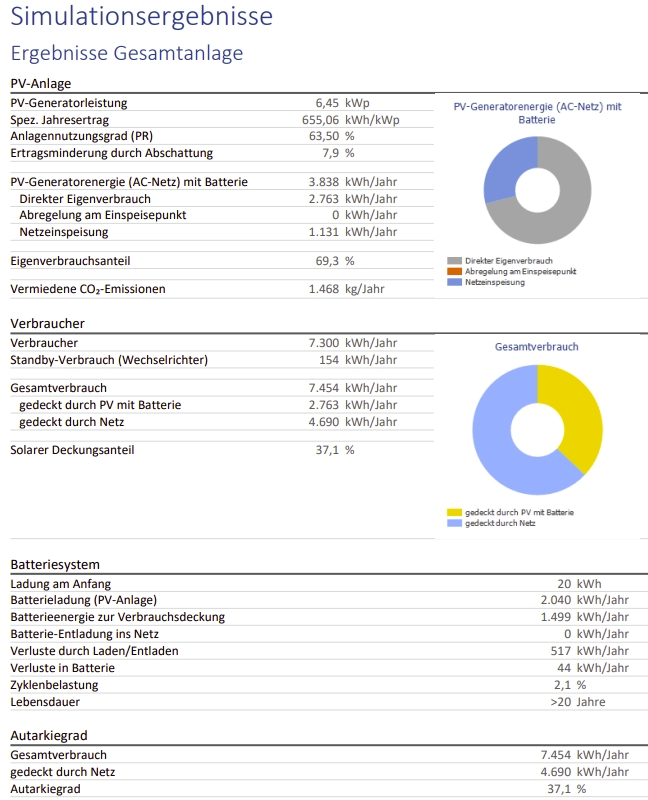
Task: Click the light blue gedeckt durch Netz legend swatch
Action: (x=454, y=523)
